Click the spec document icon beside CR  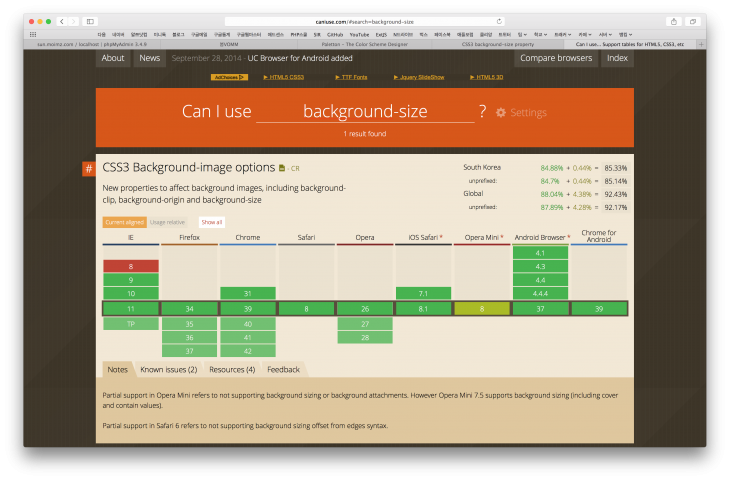tap(282, 168)
